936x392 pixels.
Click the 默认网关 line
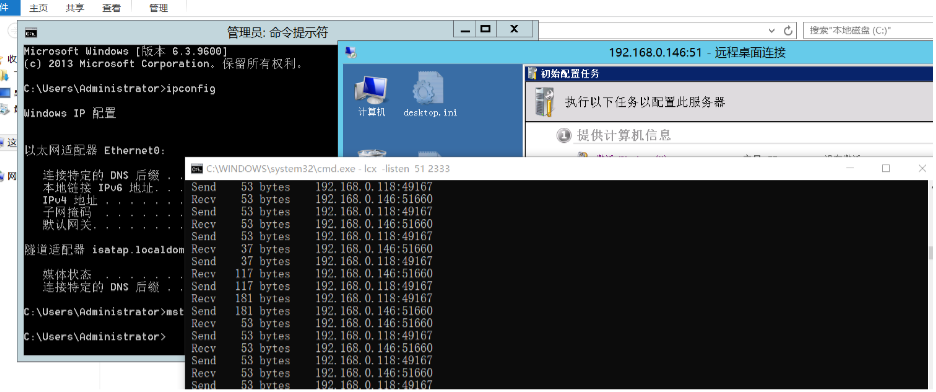(113, 225)
